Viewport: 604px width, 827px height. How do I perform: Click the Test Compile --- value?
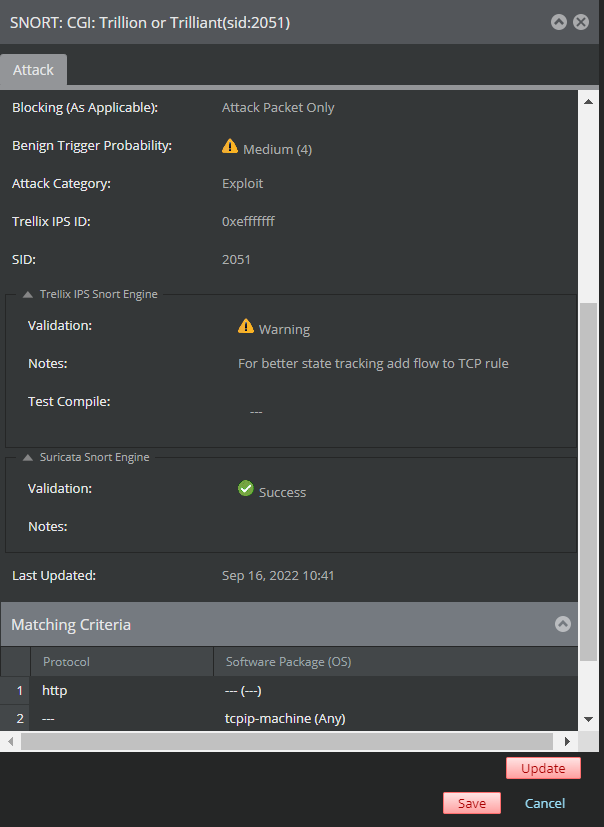point(256,412)
